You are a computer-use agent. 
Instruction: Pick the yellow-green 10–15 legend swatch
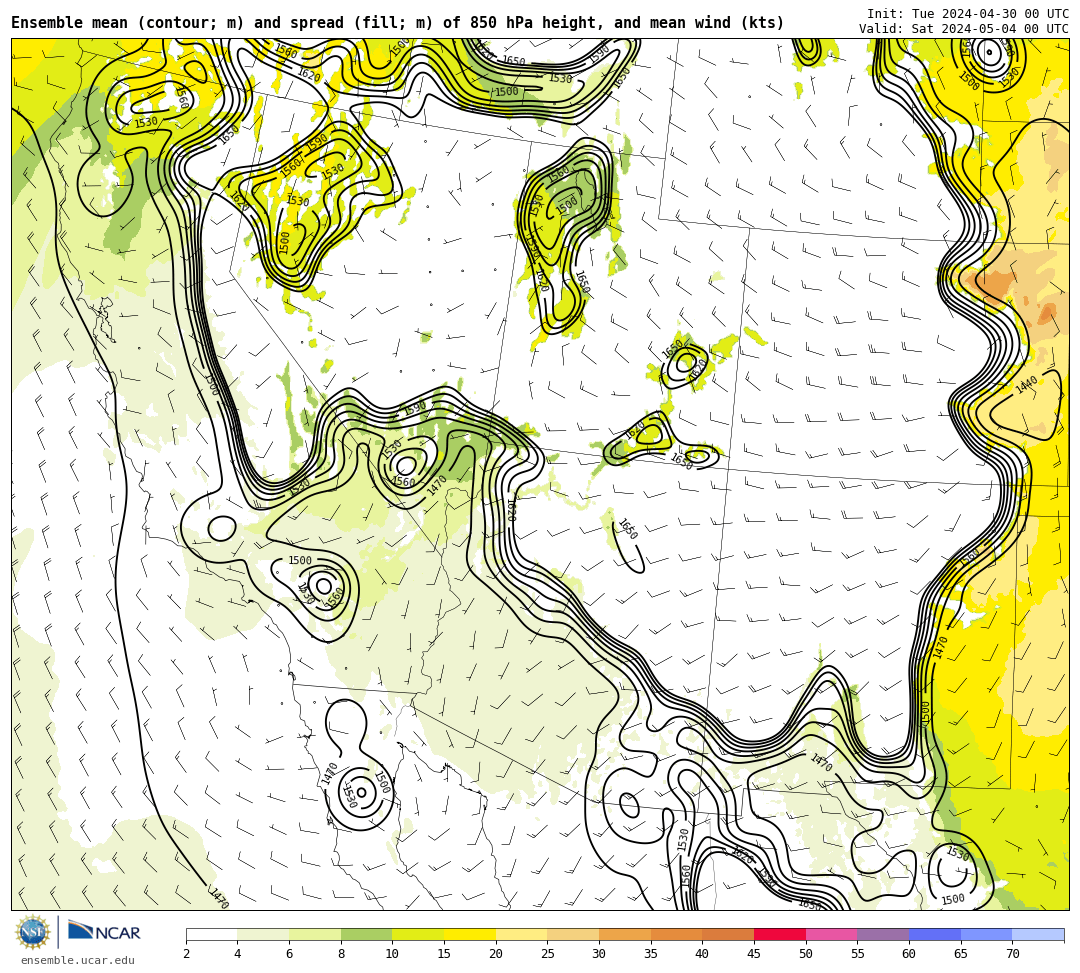pos(418,934)
